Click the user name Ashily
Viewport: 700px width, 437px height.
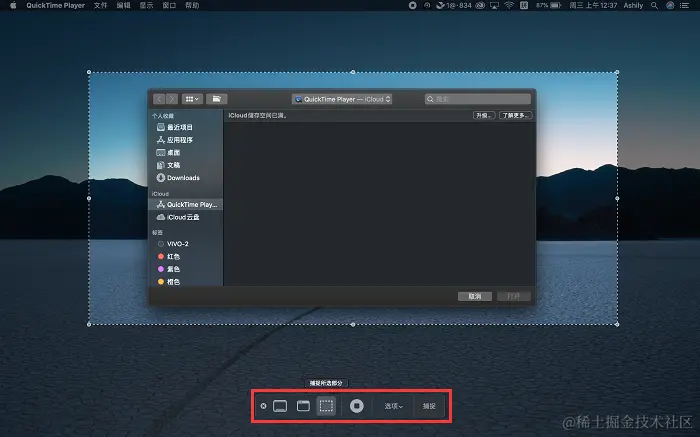(633, 5)
